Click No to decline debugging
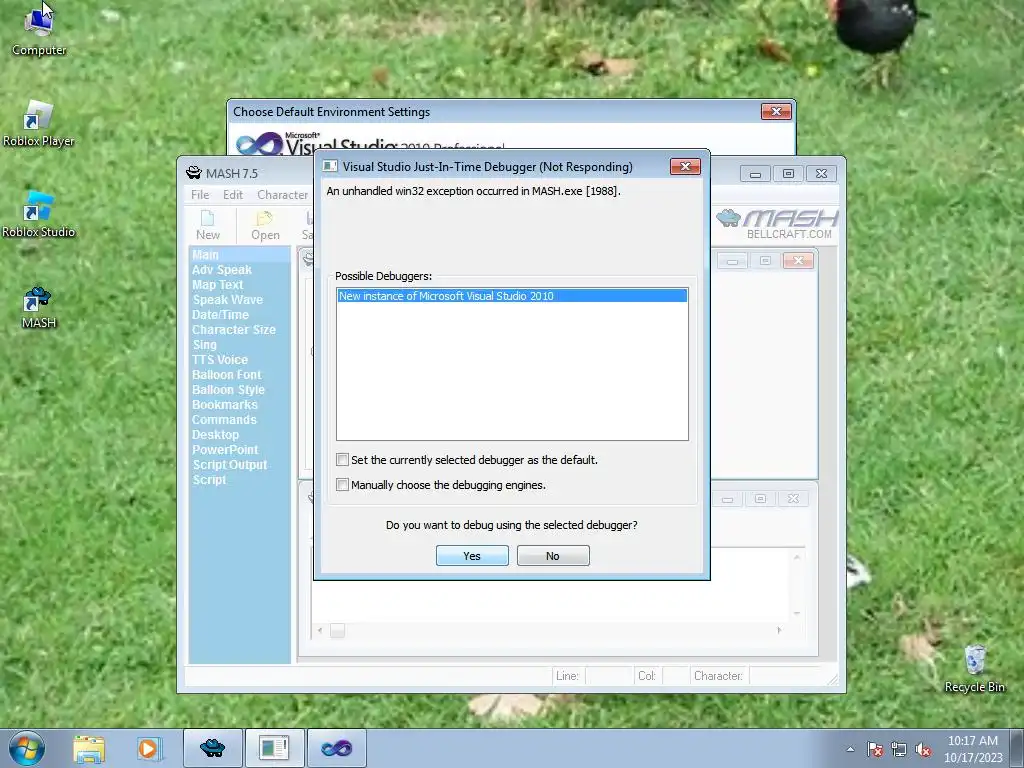The image size is (1024, 768). click(553, 556)
